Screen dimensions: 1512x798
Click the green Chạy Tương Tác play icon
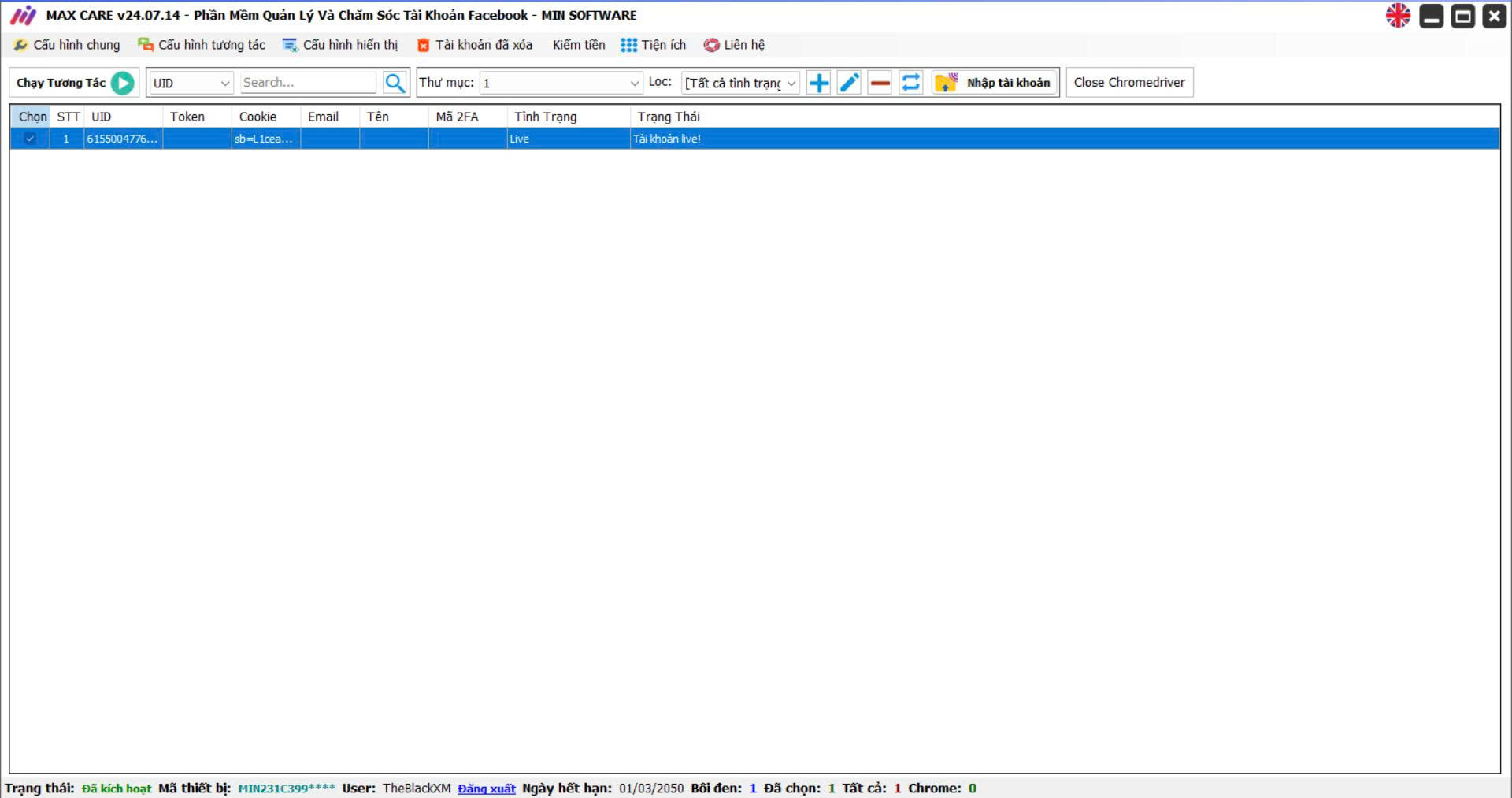click(122, 83)
